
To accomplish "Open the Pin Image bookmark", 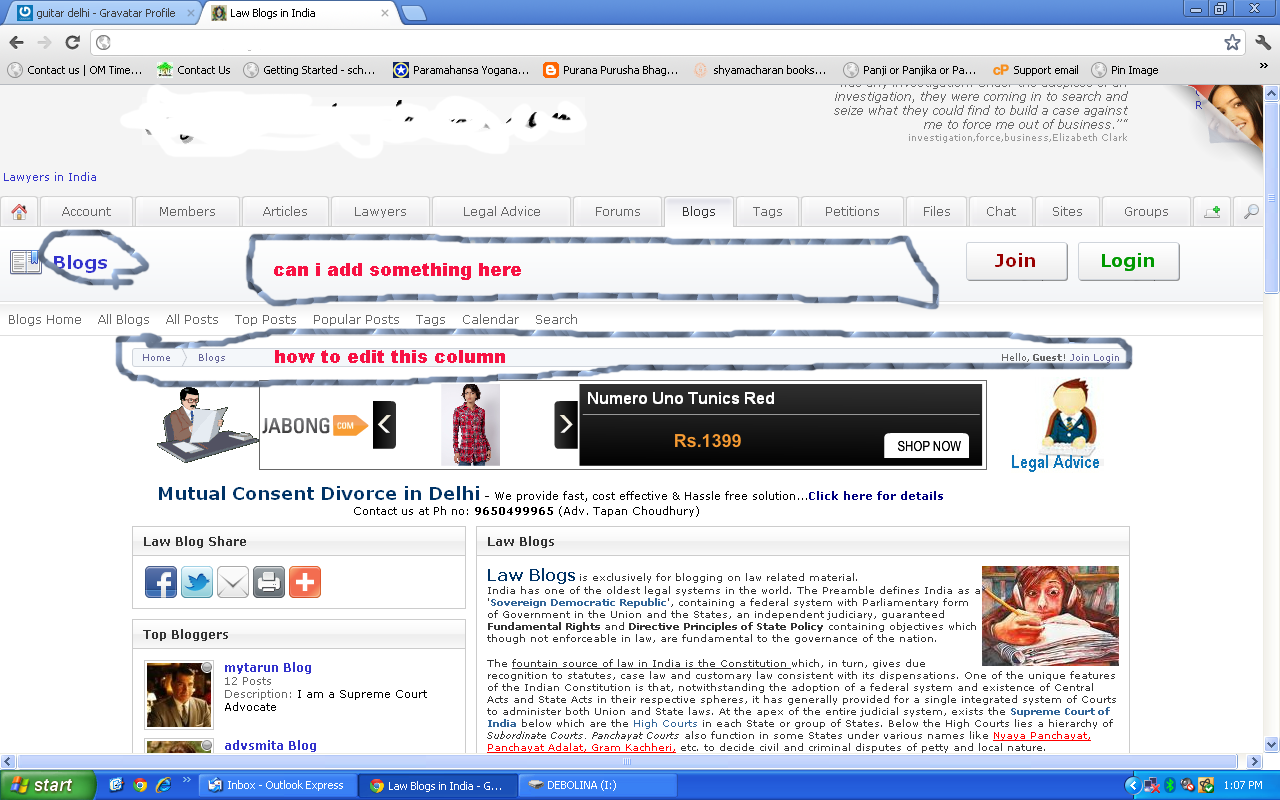I will click(1125, 70).
